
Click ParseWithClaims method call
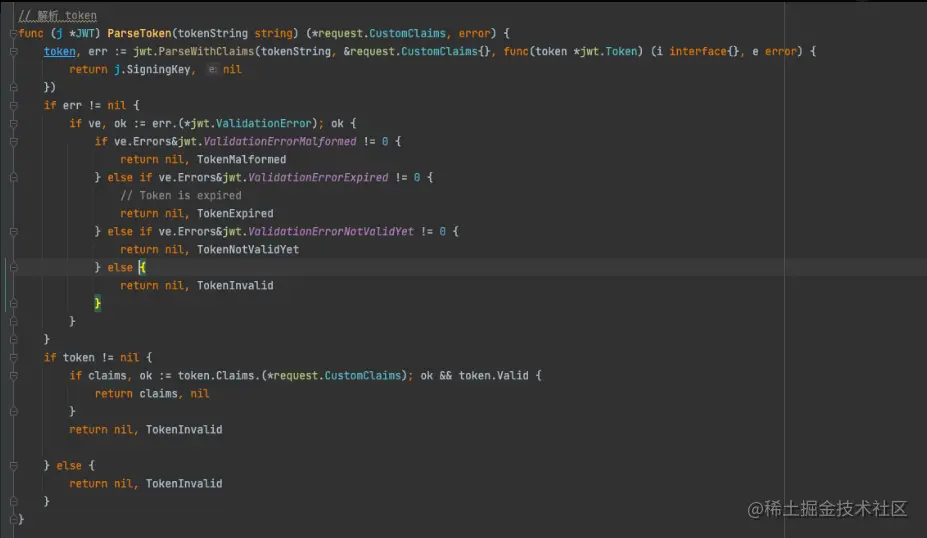206,51
